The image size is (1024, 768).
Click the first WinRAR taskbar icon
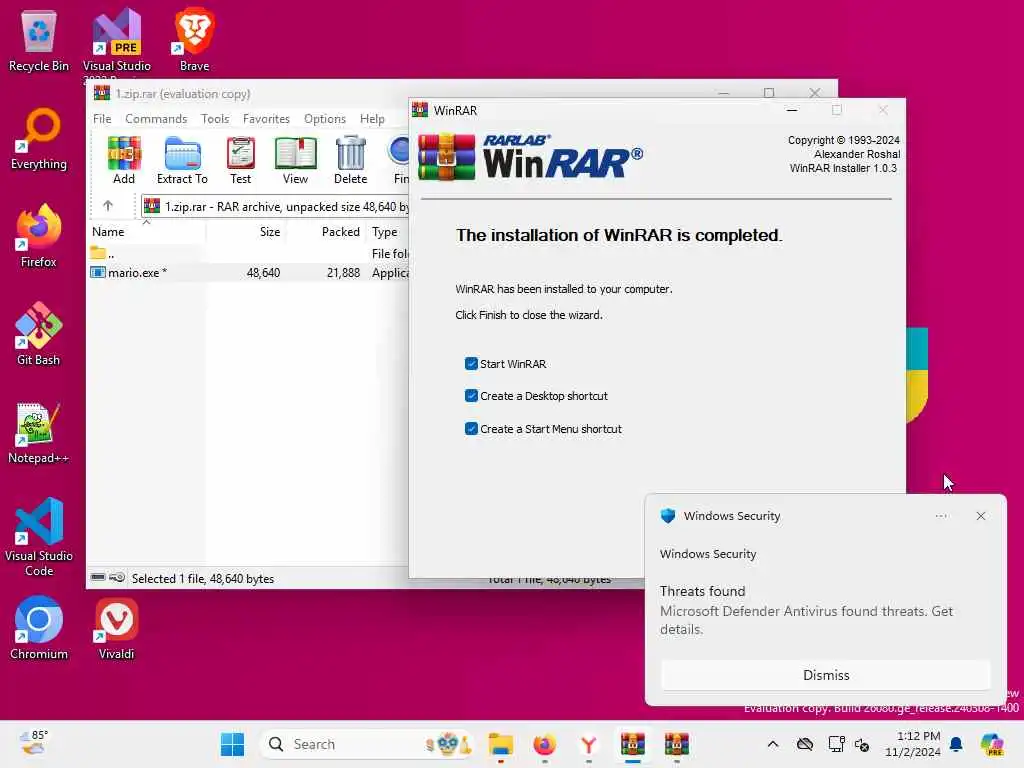(633, 744)
